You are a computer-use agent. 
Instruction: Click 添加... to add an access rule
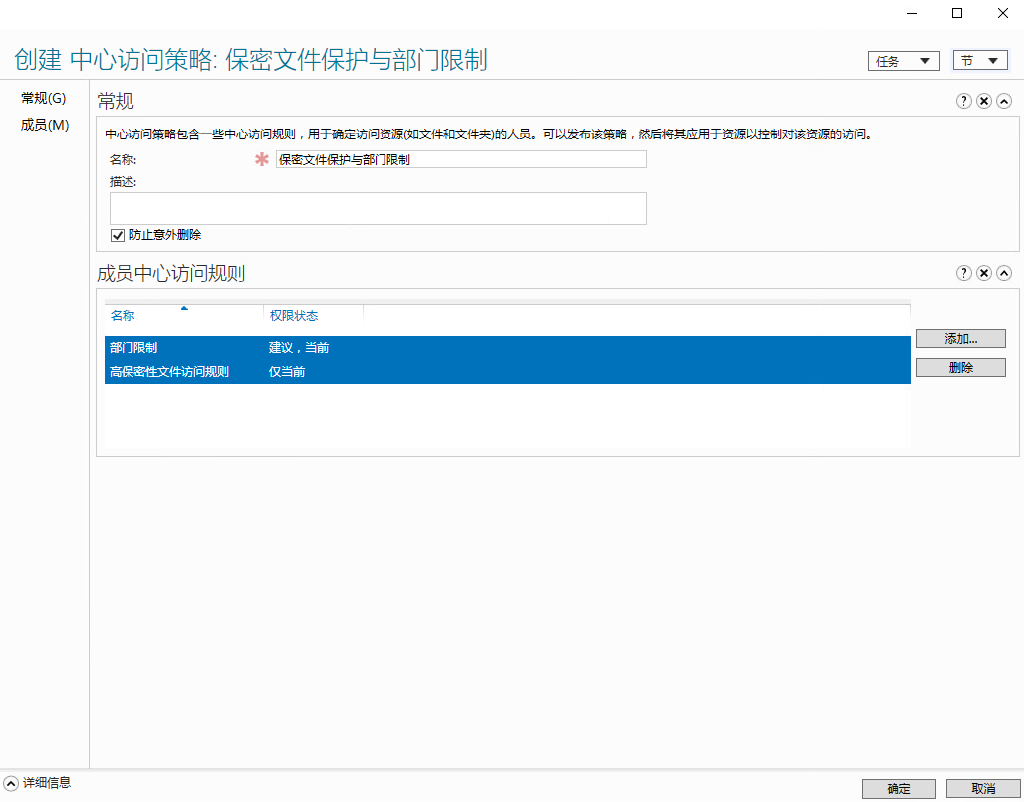tap(960, 338)
